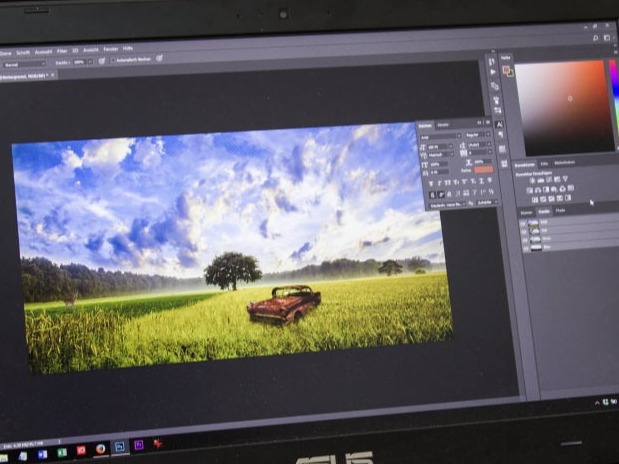Viewport: 619px width, 464px height.
Task: Add a Channel Mixer adjustment
Action: click(x=563, y=189)
